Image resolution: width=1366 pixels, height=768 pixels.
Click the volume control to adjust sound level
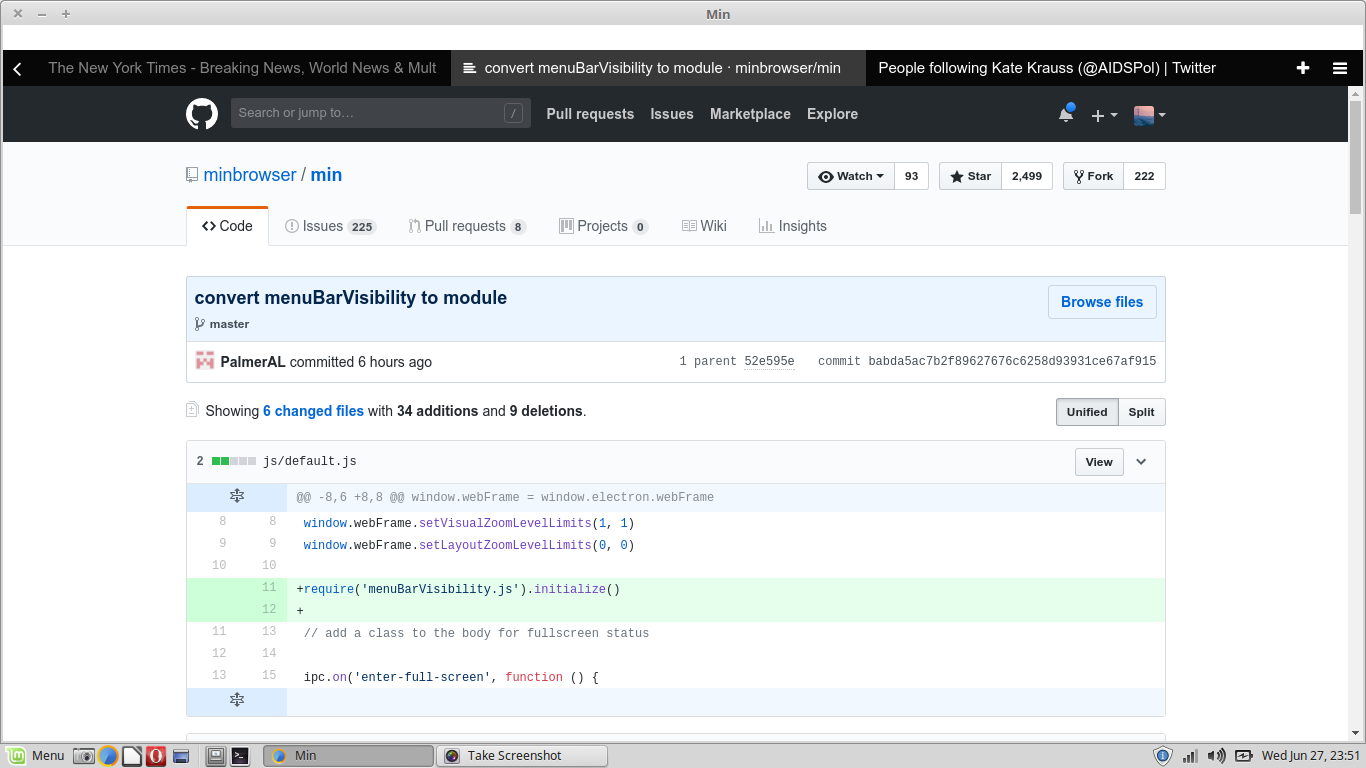tap(1216, 755)
